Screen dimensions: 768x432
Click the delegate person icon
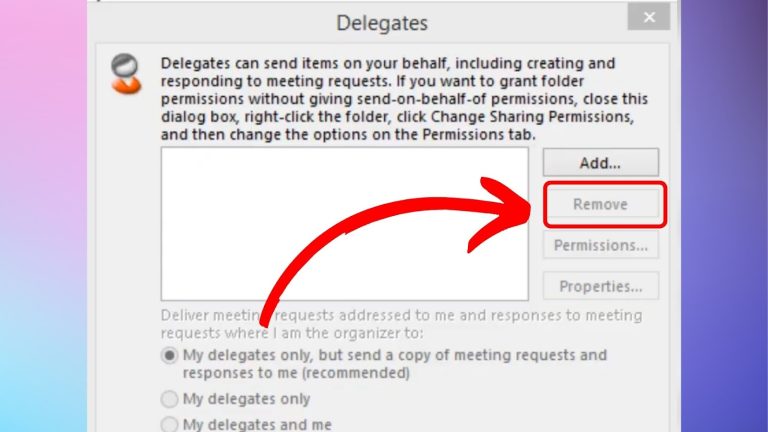[126, 73]
